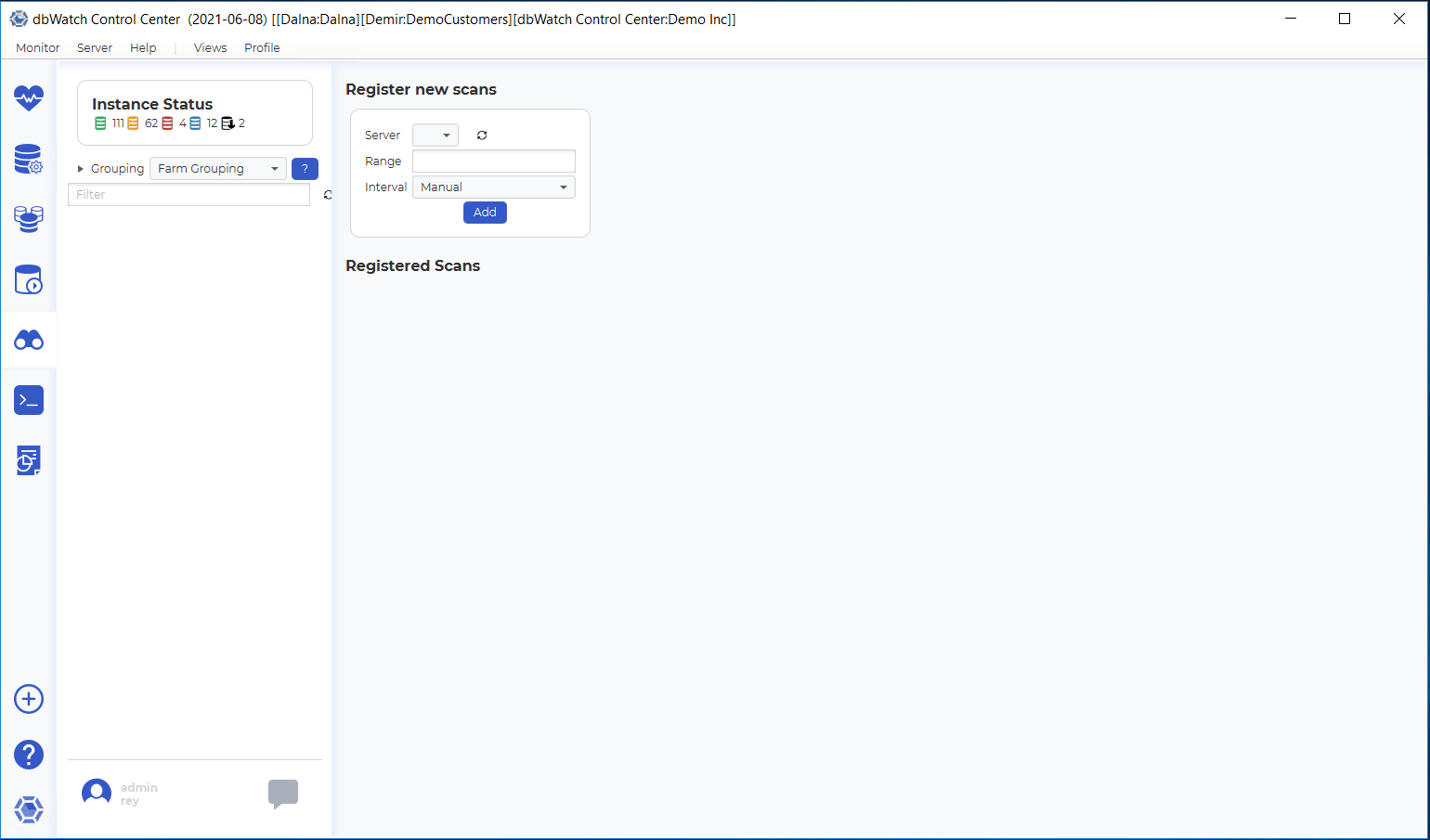Click into the Range input field
Screen dimensions: 1430x840
click(x=493, y=162)
